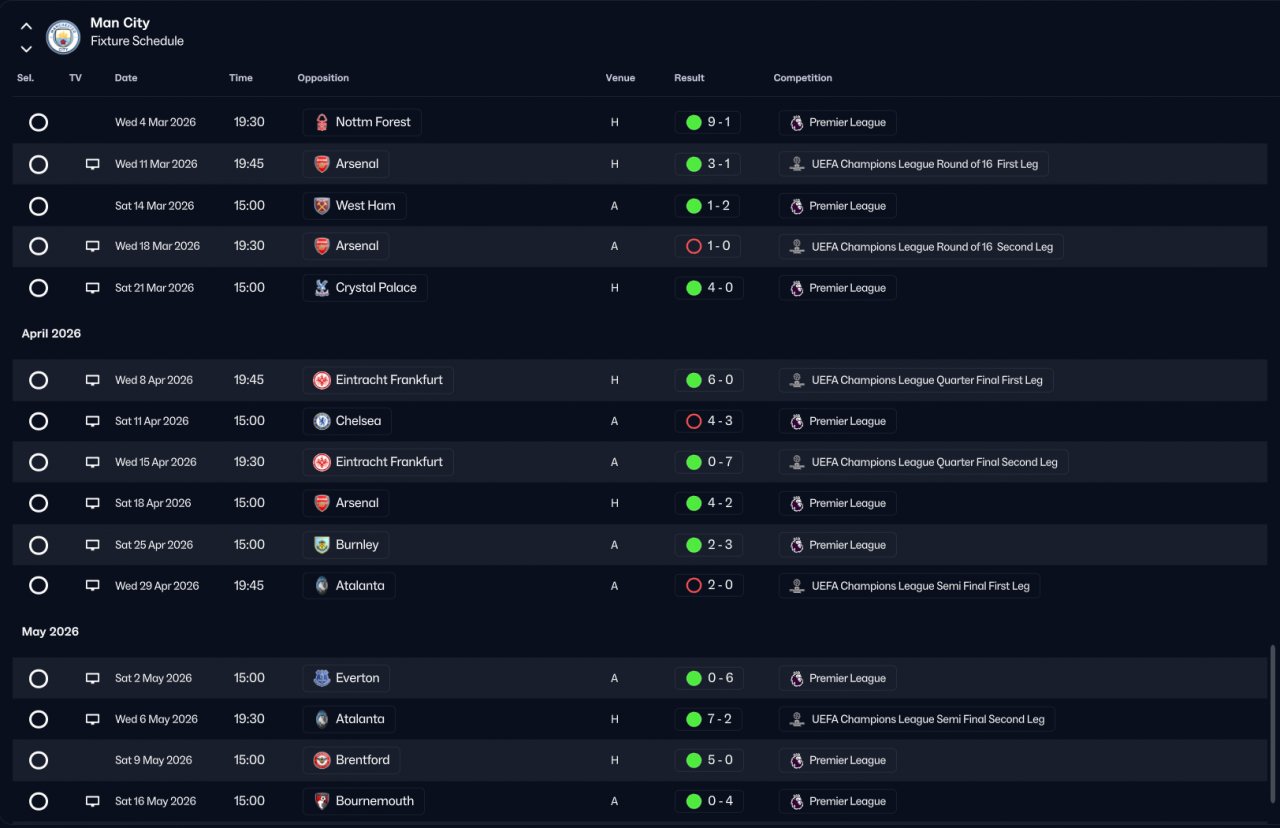Click the TV icon on Arsenal 11 Mar row

pos(93,164)
